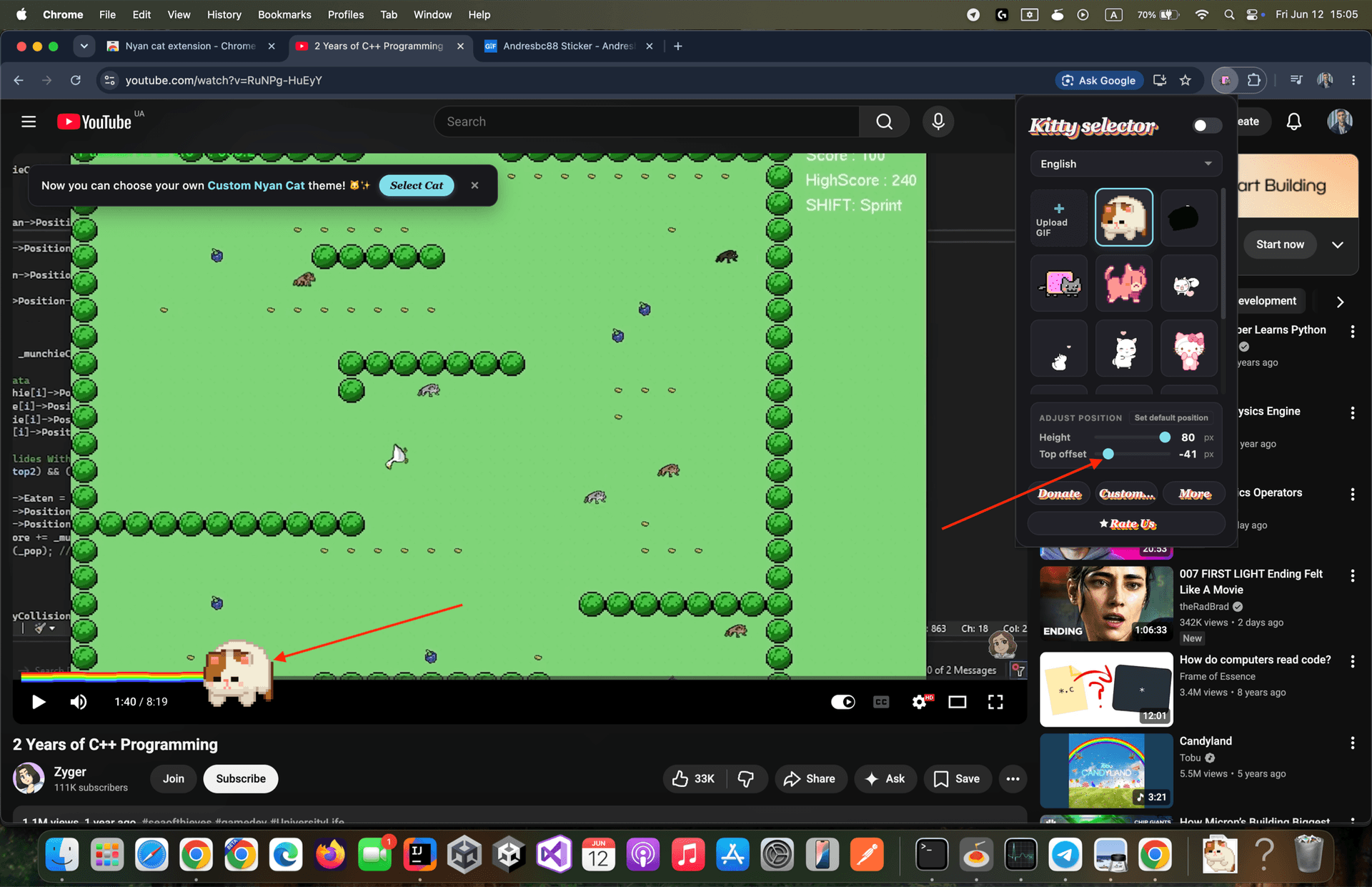Enter fullscreen mode
The width and height of the screenshot is (1372, 887).
pyautogui.click(x=995, y=702)
